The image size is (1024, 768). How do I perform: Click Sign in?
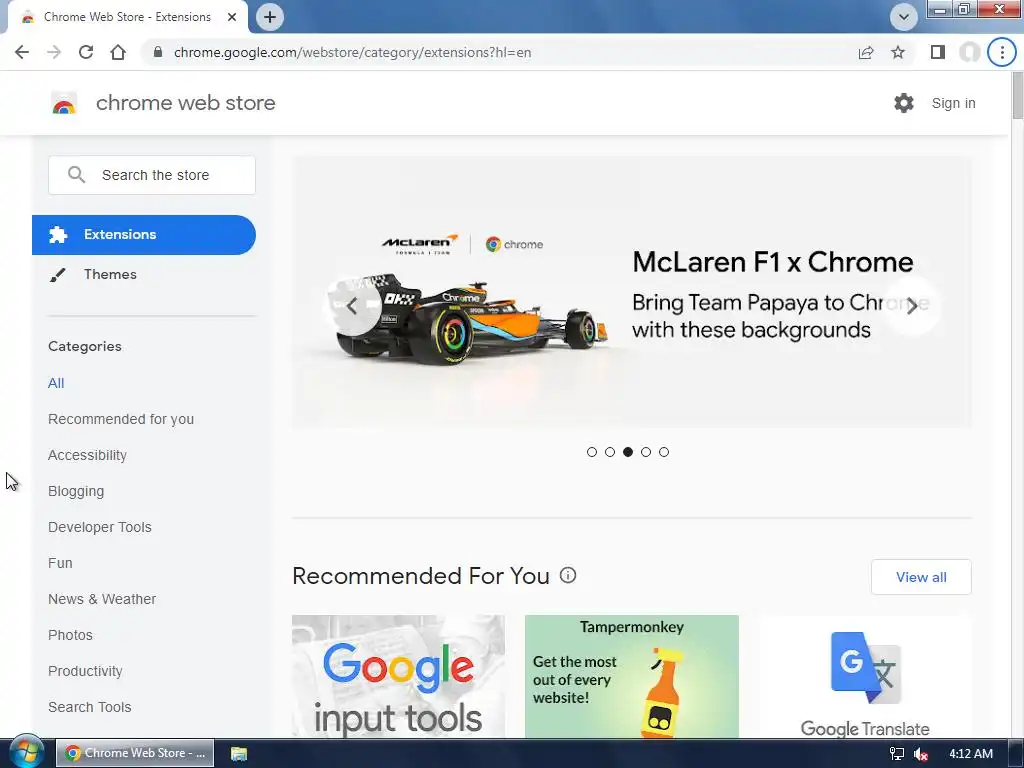pyautogui.click(x=953, y=103)
